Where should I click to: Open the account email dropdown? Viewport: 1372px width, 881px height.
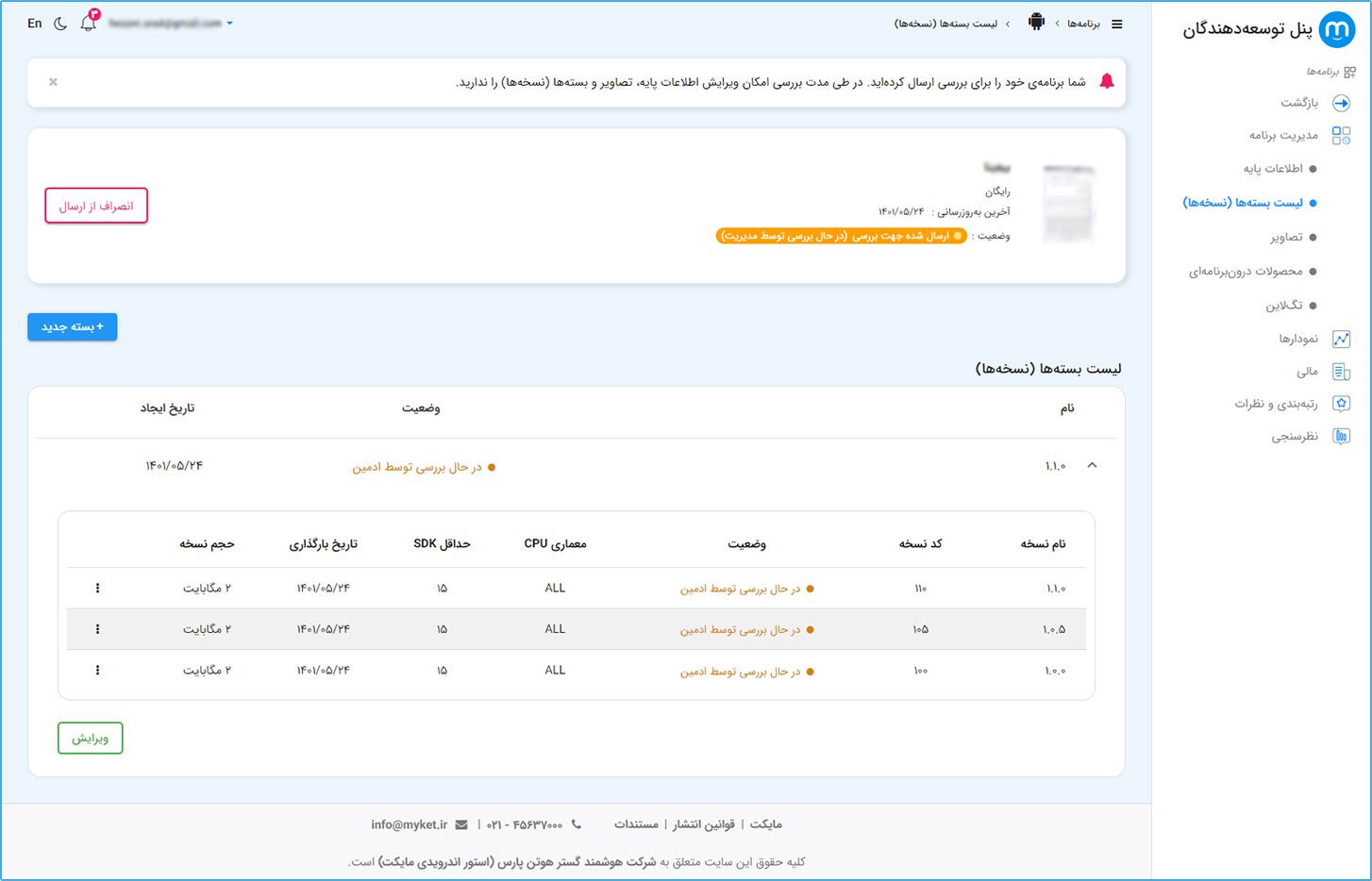point(171,23)
